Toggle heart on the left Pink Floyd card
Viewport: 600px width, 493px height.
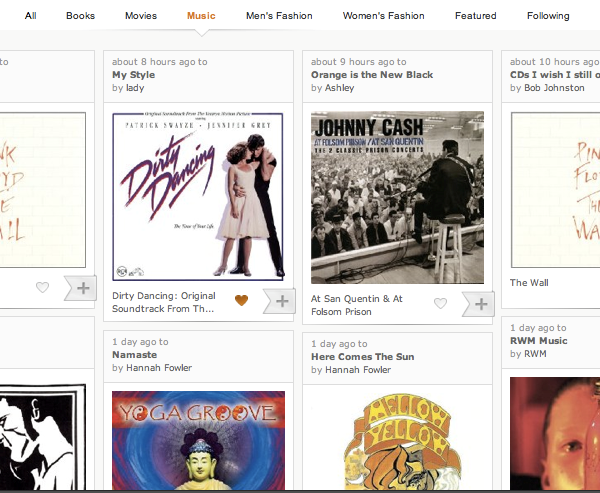click(x=42, y=287)
